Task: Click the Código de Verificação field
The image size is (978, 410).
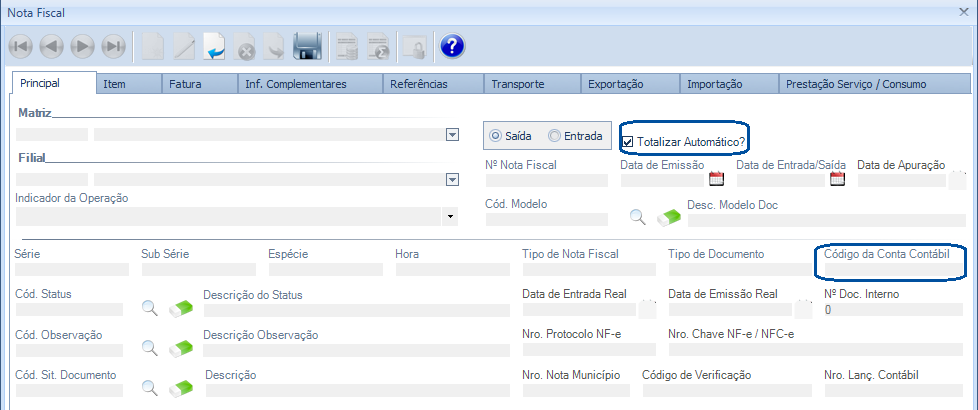Action: [728, 391]
